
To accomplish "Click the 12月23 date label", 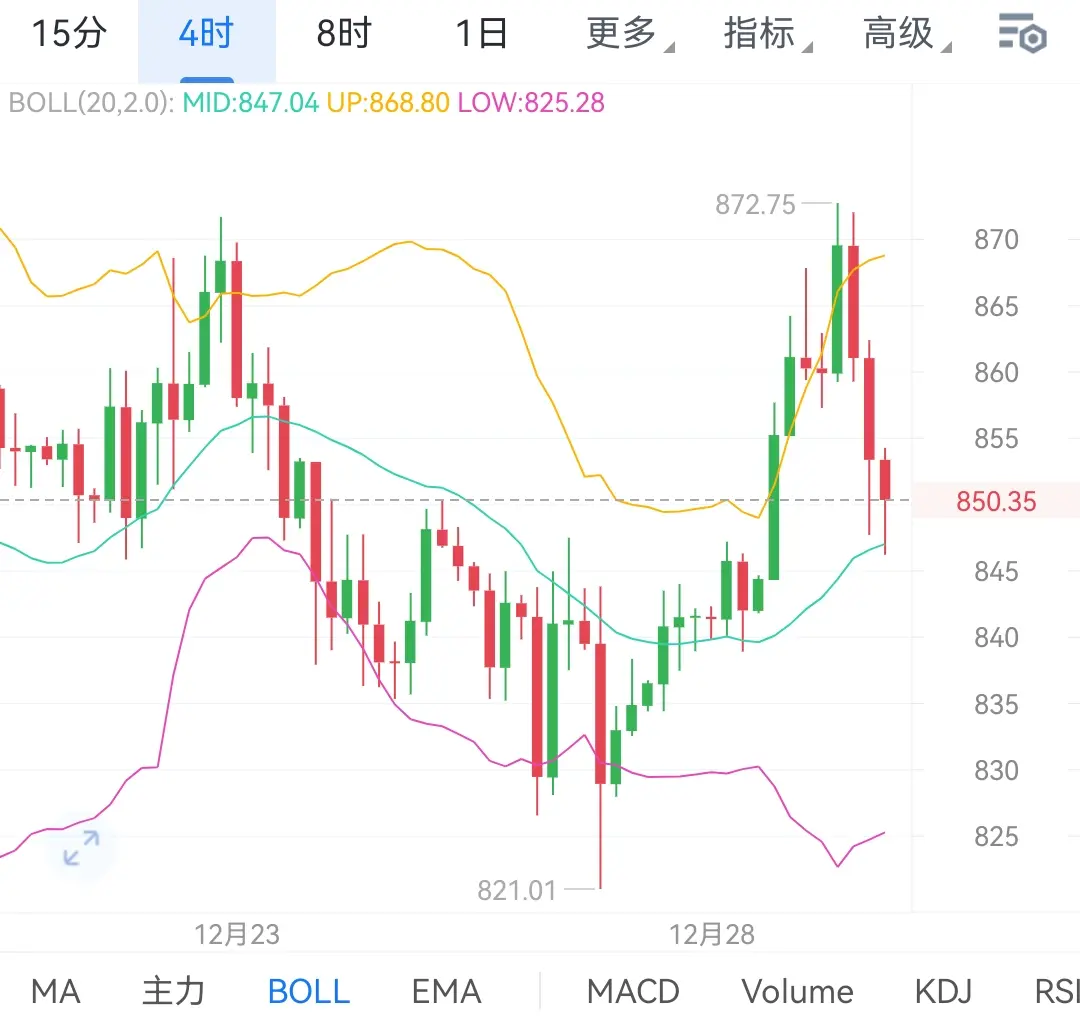I will pyautogui.click(x=236, y=935).
